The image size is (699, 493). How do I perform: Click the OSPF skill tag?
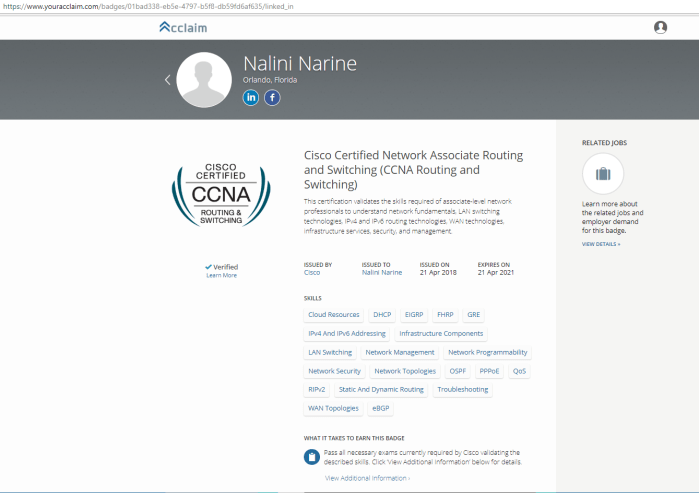click(x=458, y=371)
